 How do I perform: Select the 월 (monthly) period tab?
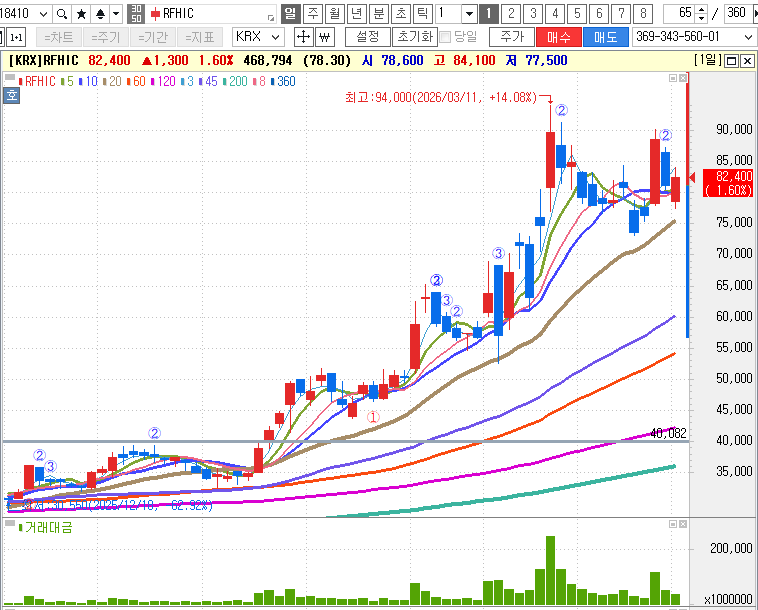335,14
